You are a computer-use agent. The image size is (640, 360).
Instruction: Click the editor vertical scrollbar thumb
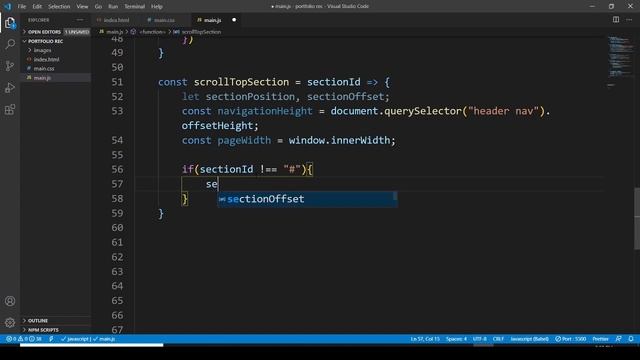pos(637,218)
